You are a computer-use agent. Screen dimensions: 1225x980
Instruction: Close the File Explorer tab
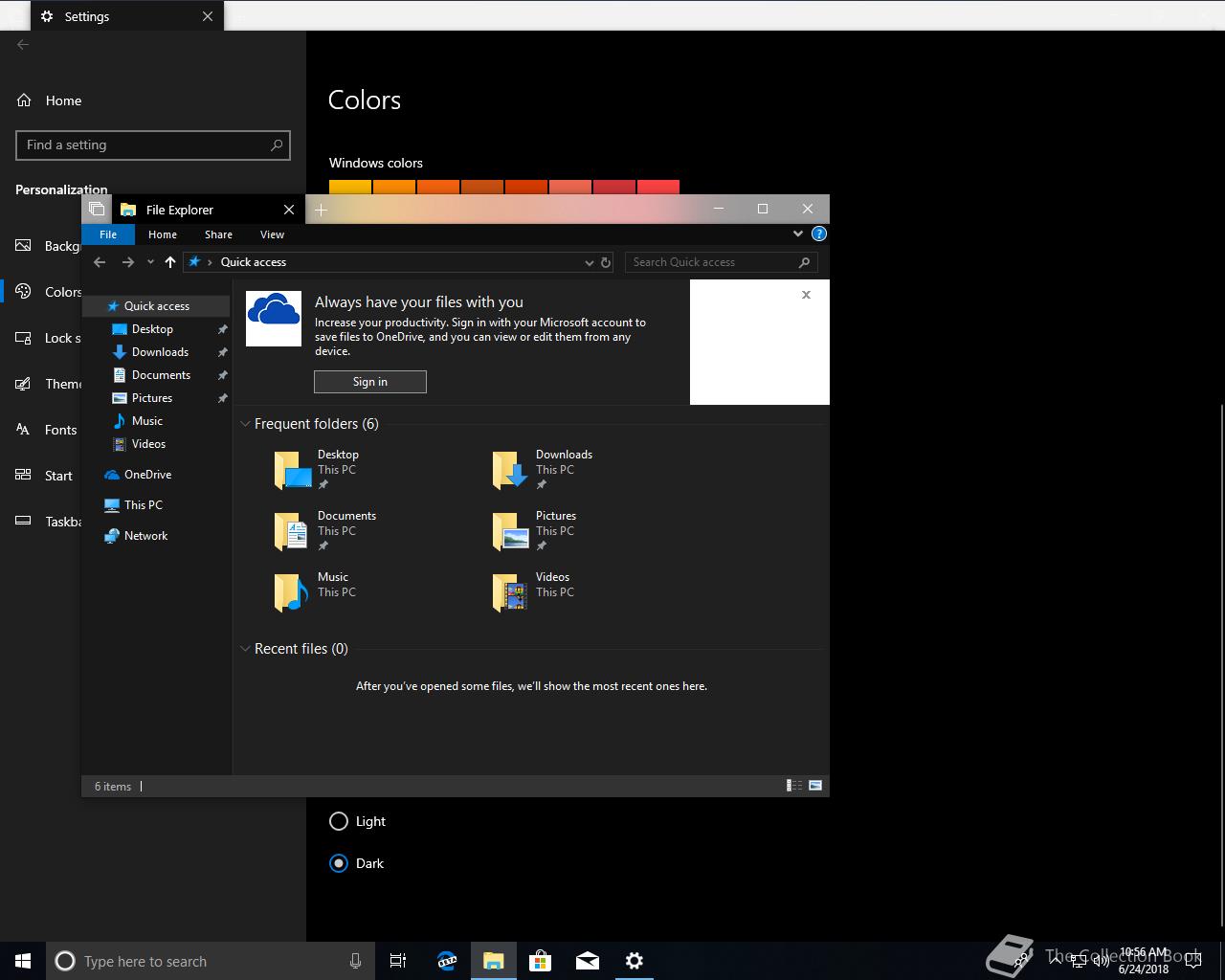(289, 210)
